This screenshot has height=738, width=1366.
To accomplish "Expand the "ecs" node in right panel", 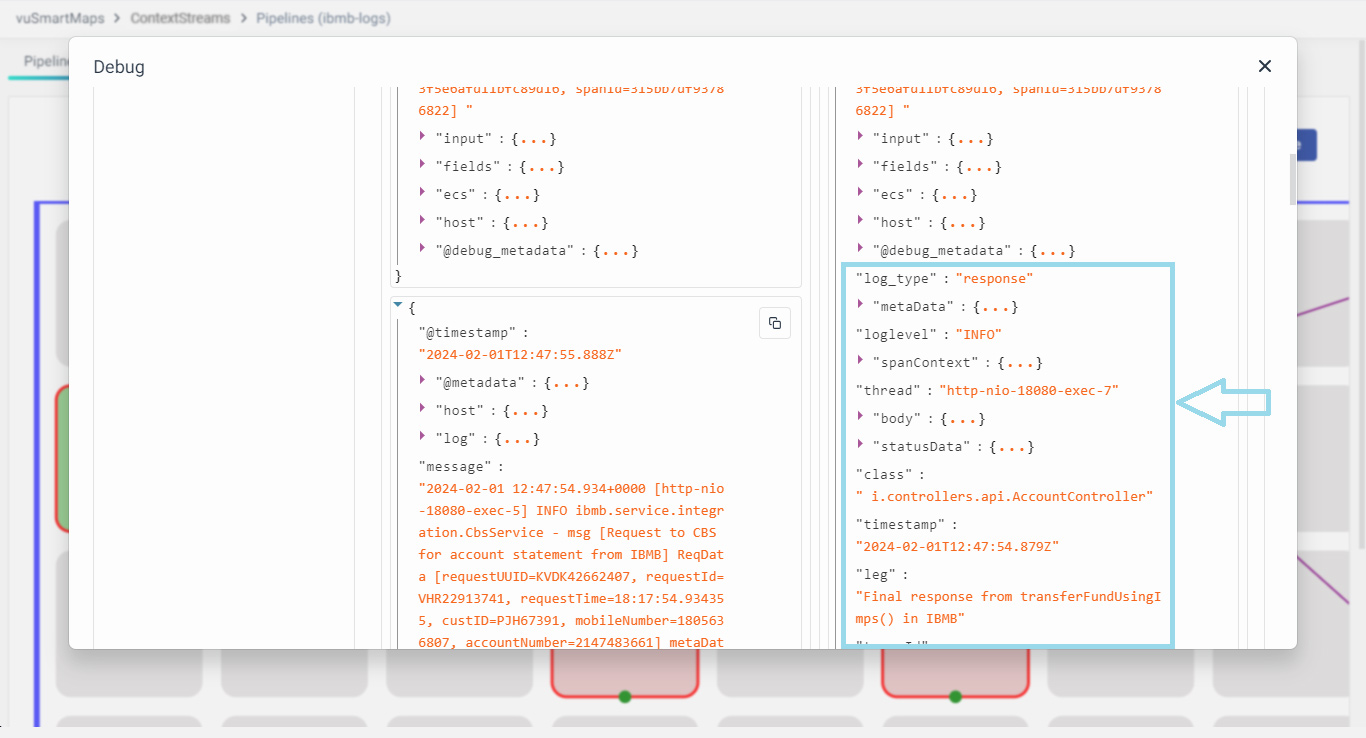I will tap(861, 193).
